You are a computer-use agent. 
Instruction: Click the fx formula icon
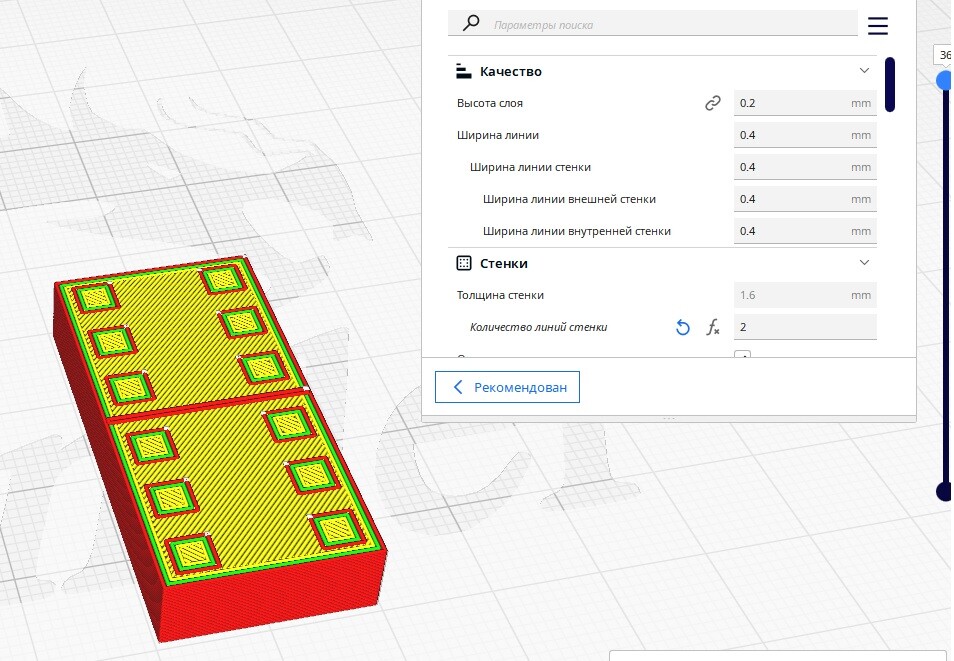click(x=712, y=327)
